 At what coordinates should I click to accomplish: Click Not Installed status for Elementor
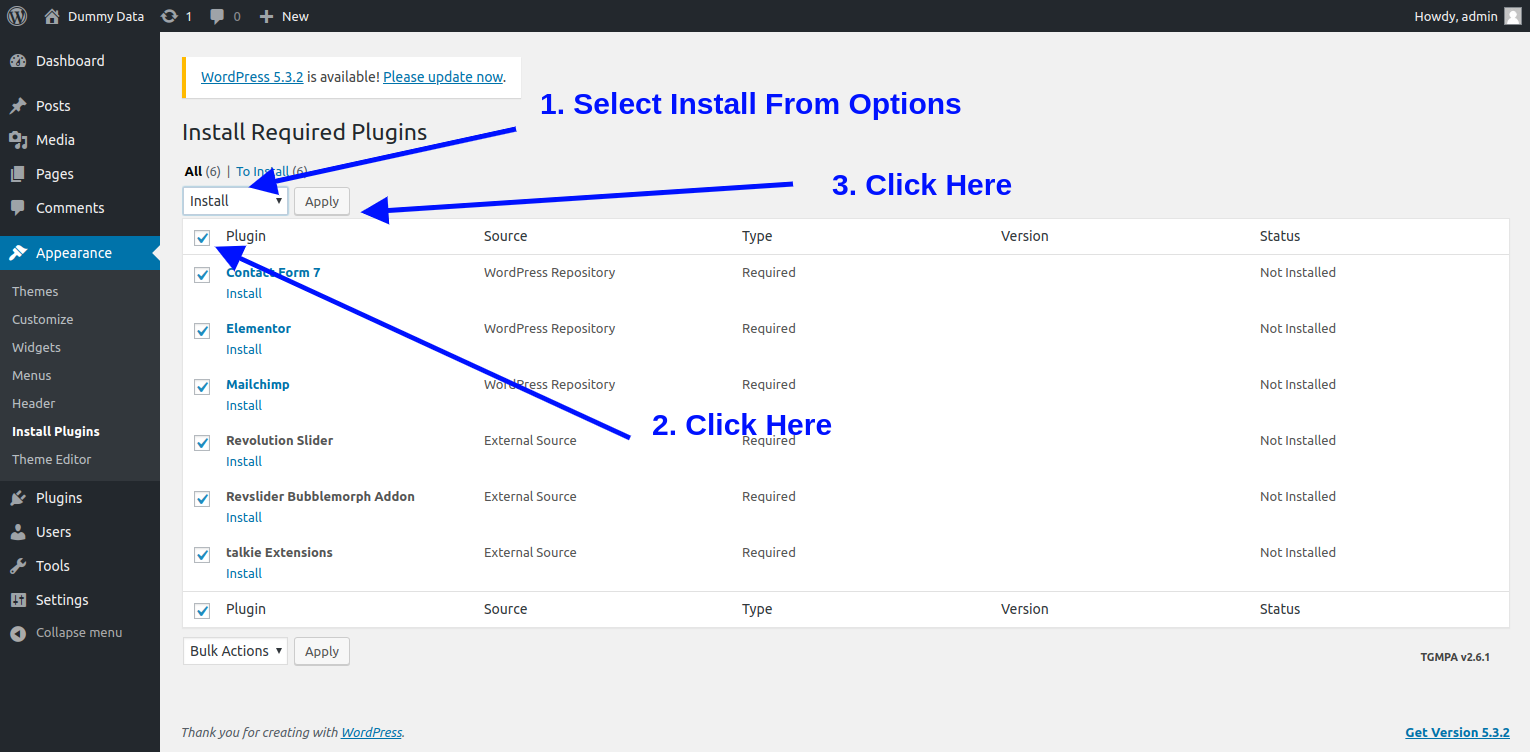coord(1298,329)
